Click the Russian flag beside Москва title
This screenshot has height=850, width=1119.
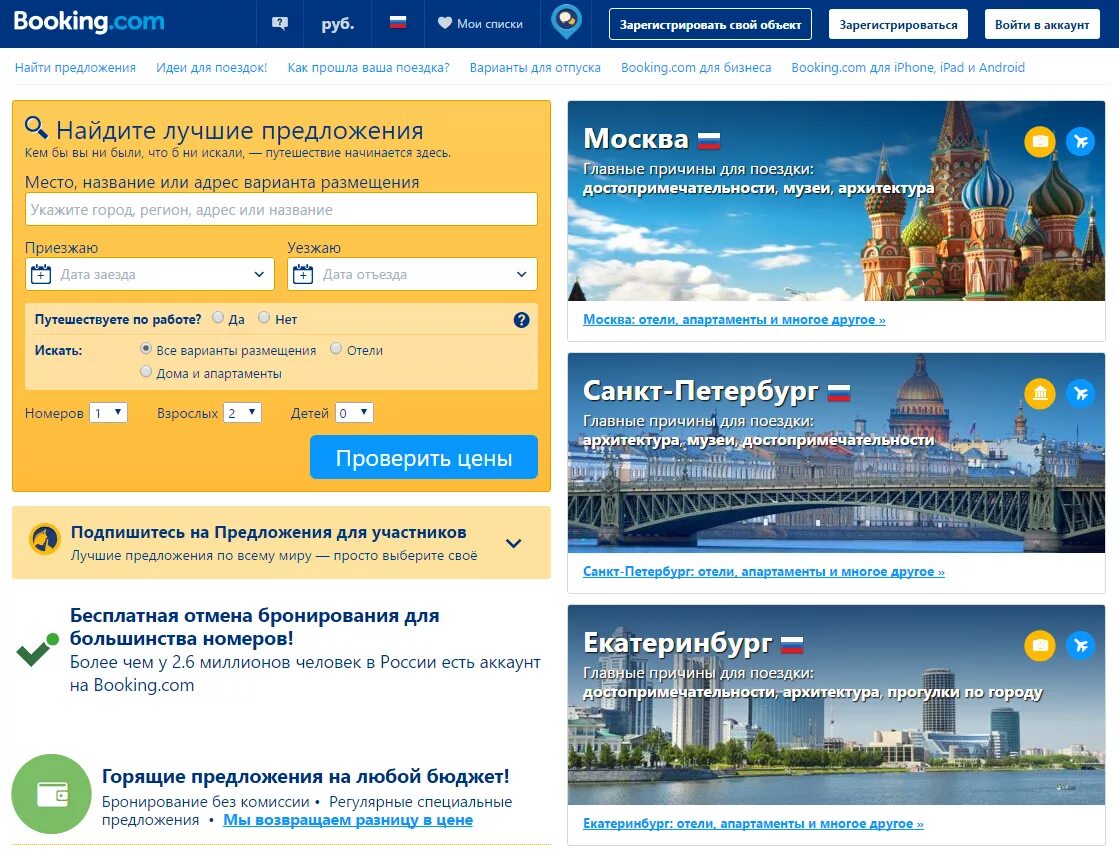pyautogui.click(x=709, y=141)
